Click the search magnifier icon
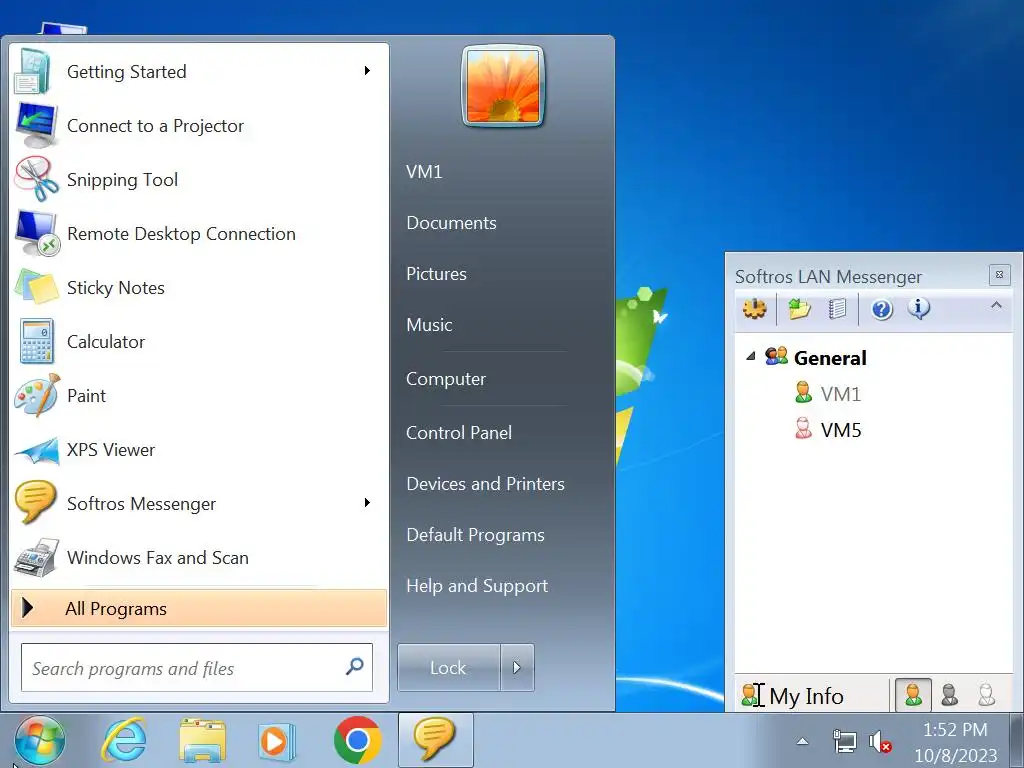Image resolution: width=1024 pixels, height=768 pixels. coord(355,666)
